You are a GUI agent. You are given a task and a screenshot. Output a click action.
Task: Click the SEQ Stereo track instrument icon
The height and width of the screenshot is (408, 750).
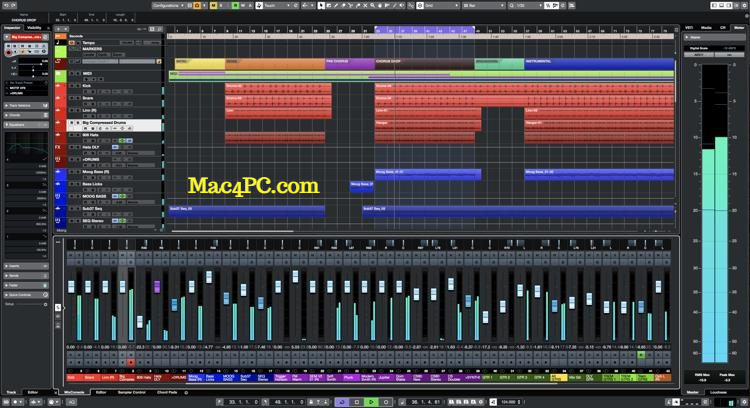pos(58,221)
